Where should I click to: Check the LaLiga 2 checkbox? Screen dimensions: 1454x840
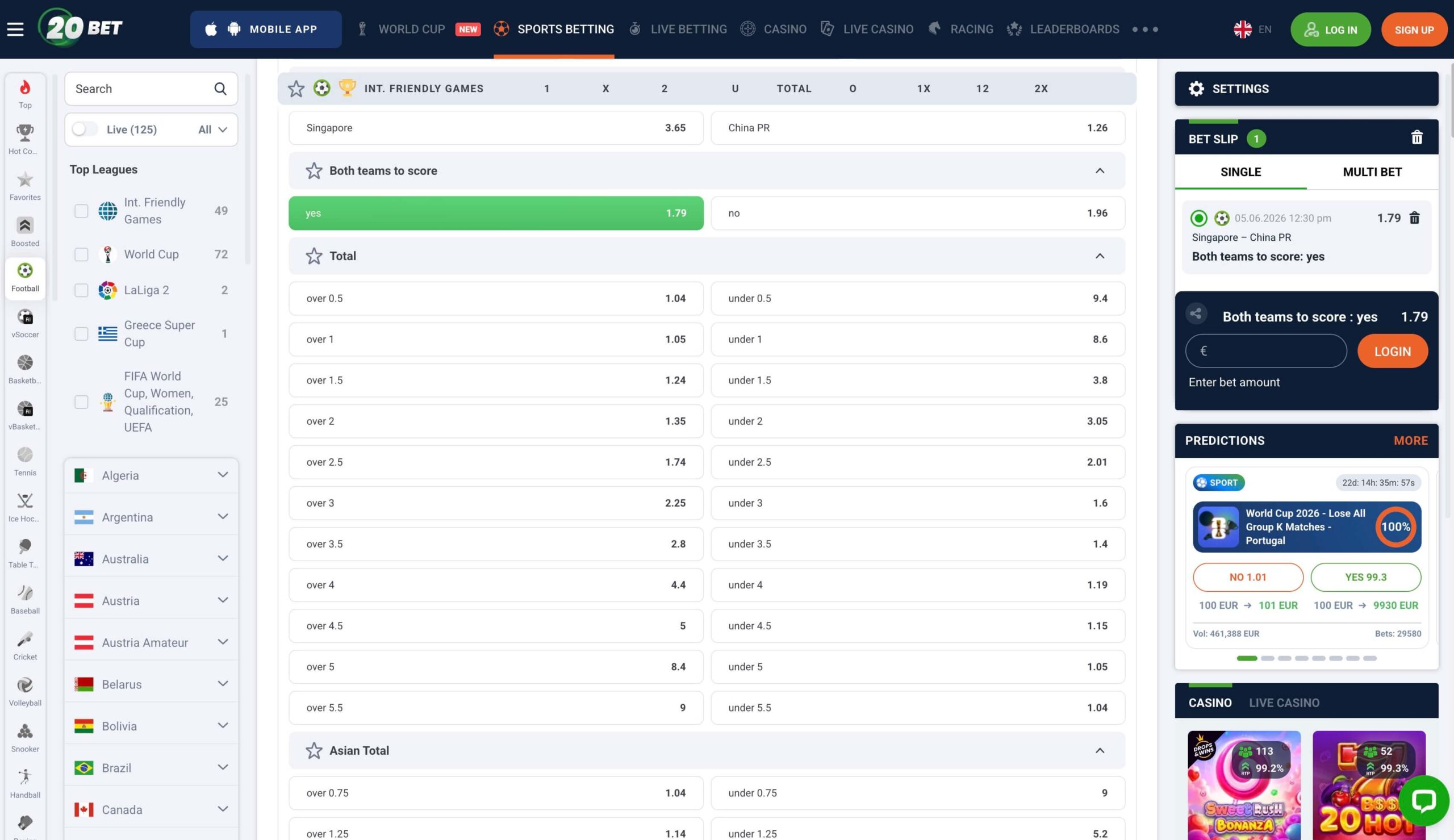(81, 290)
